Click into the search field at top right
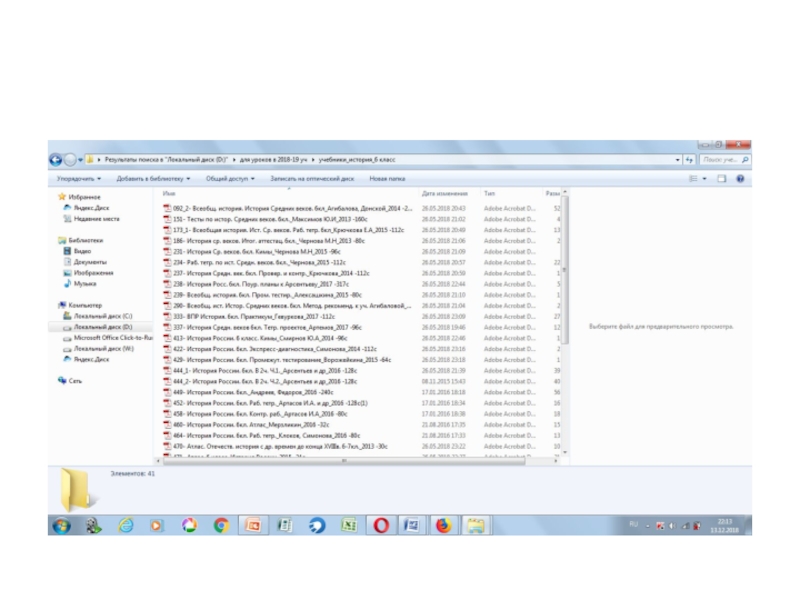Image resolution: width=800 pixels, height=600 pixels. pos(724,160)
